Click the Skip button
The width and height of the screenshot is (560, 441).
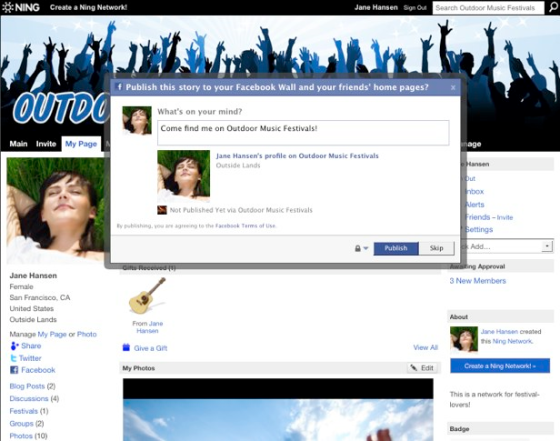[436, 248]
